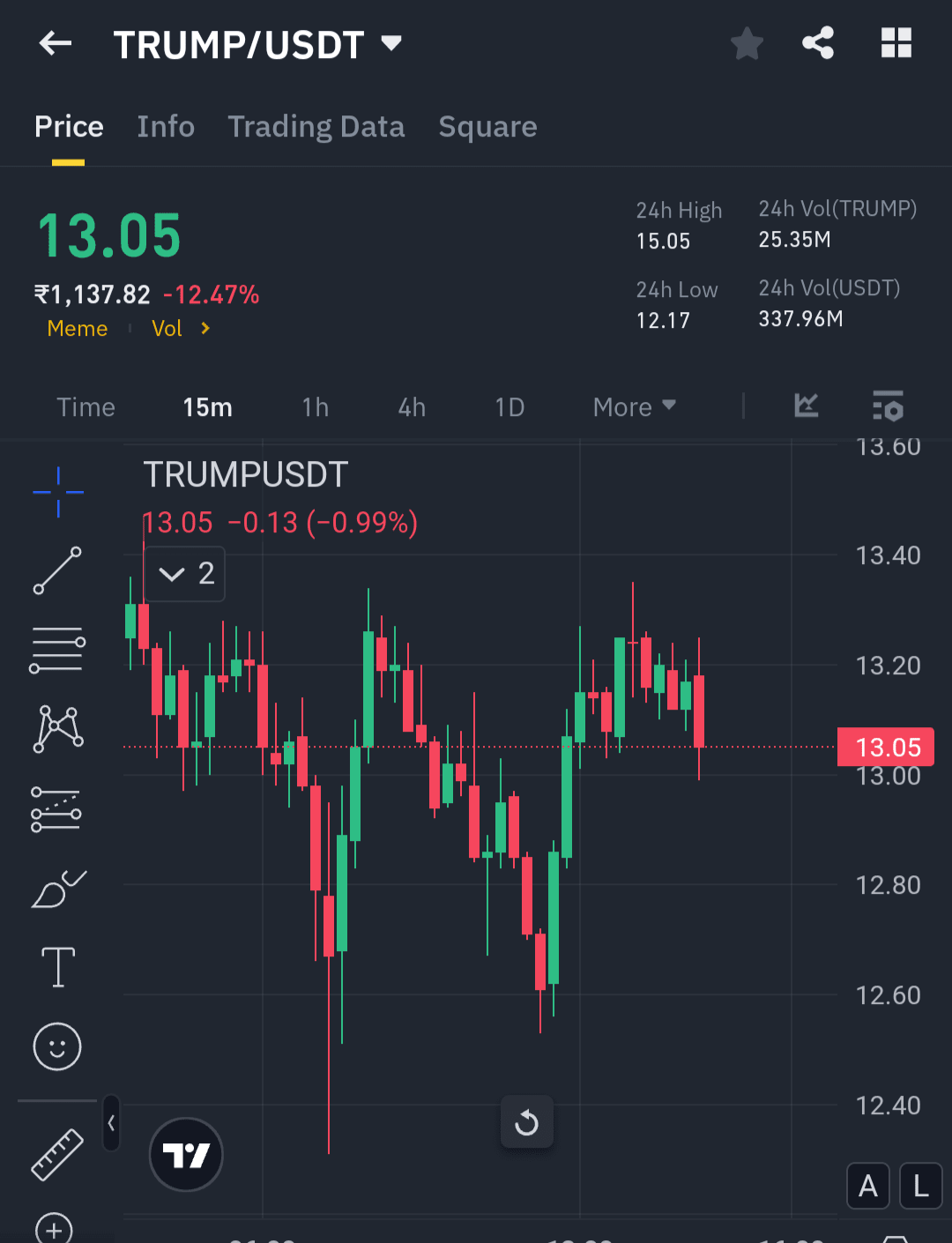Select the brush drawing tool
952x1243 pixels.
[x=58, y=889]
